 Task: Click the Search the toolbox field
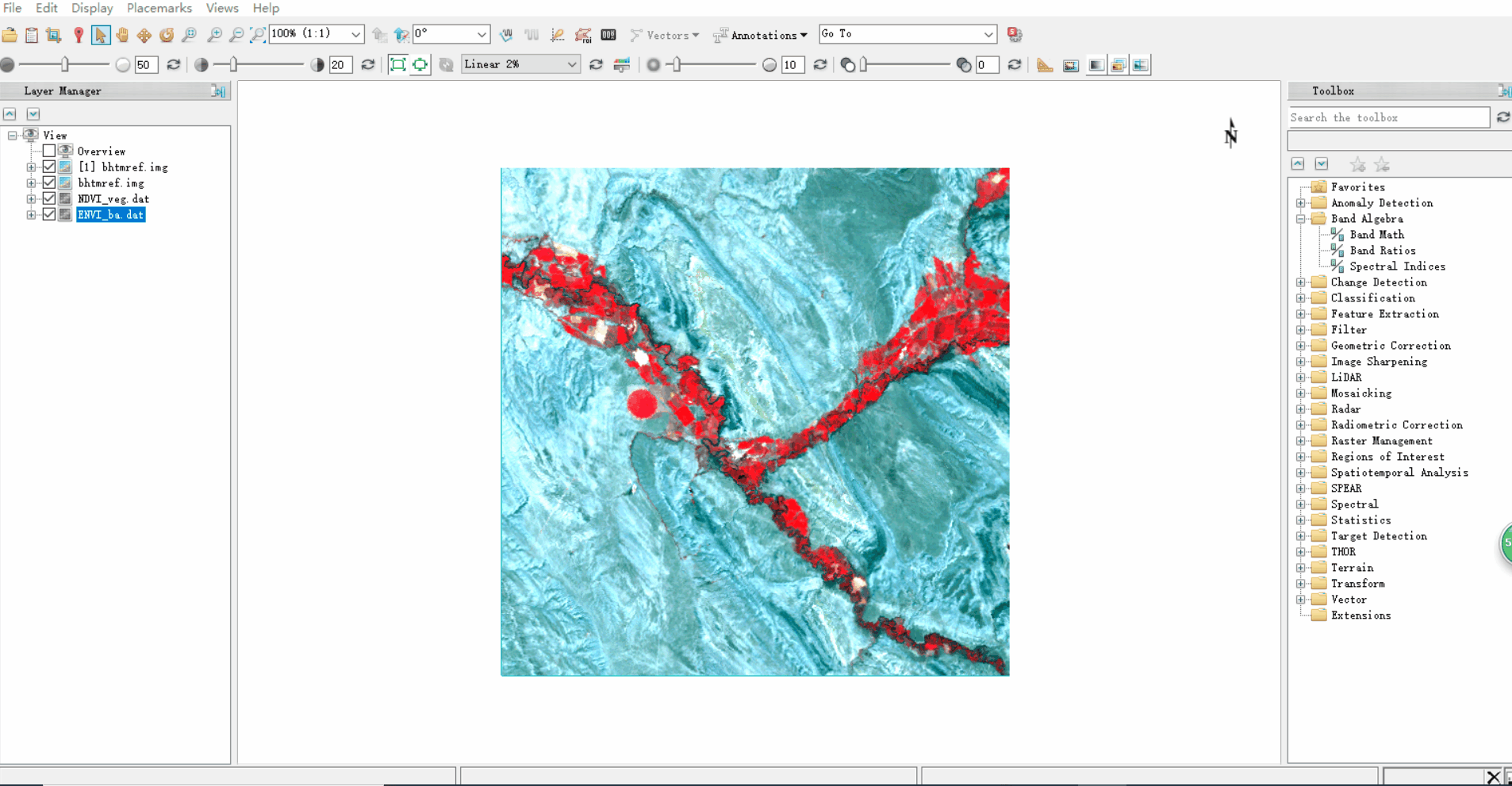1388,117
